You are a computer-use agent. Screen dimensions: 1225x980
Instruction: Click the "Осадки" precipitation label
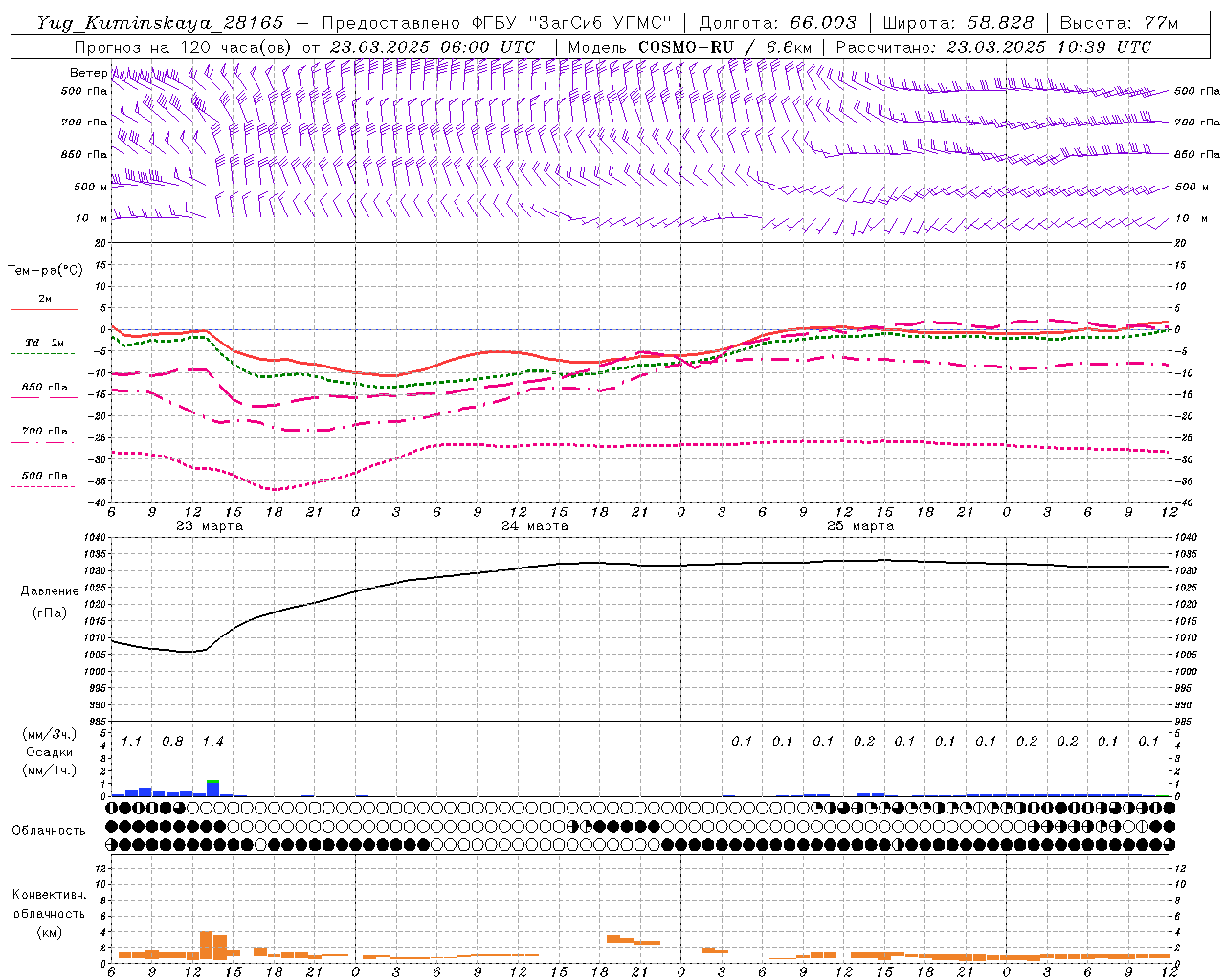coord(49,752)
